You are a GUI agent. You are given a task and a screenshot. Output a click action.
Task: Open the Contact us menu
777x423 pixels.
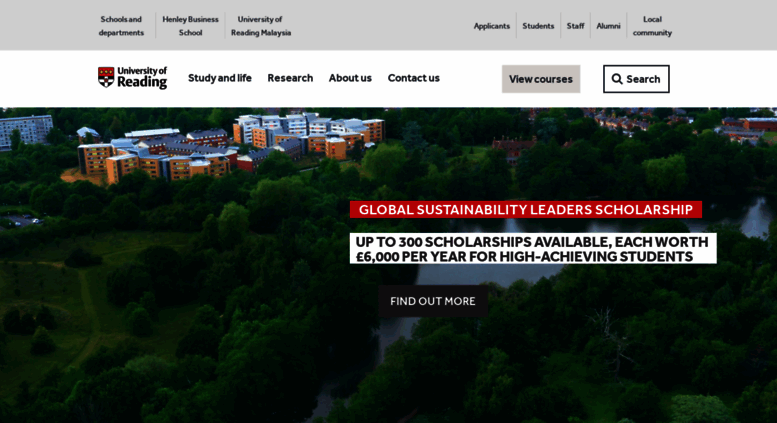pyautogui.click(x=413, y=78)
